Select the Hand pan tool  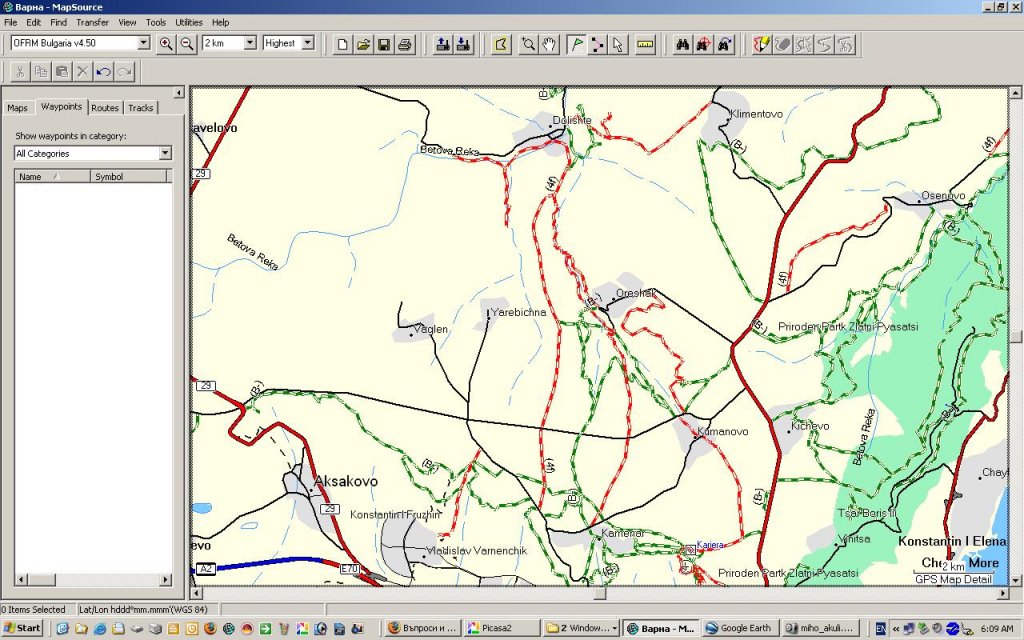click(549, 44)
